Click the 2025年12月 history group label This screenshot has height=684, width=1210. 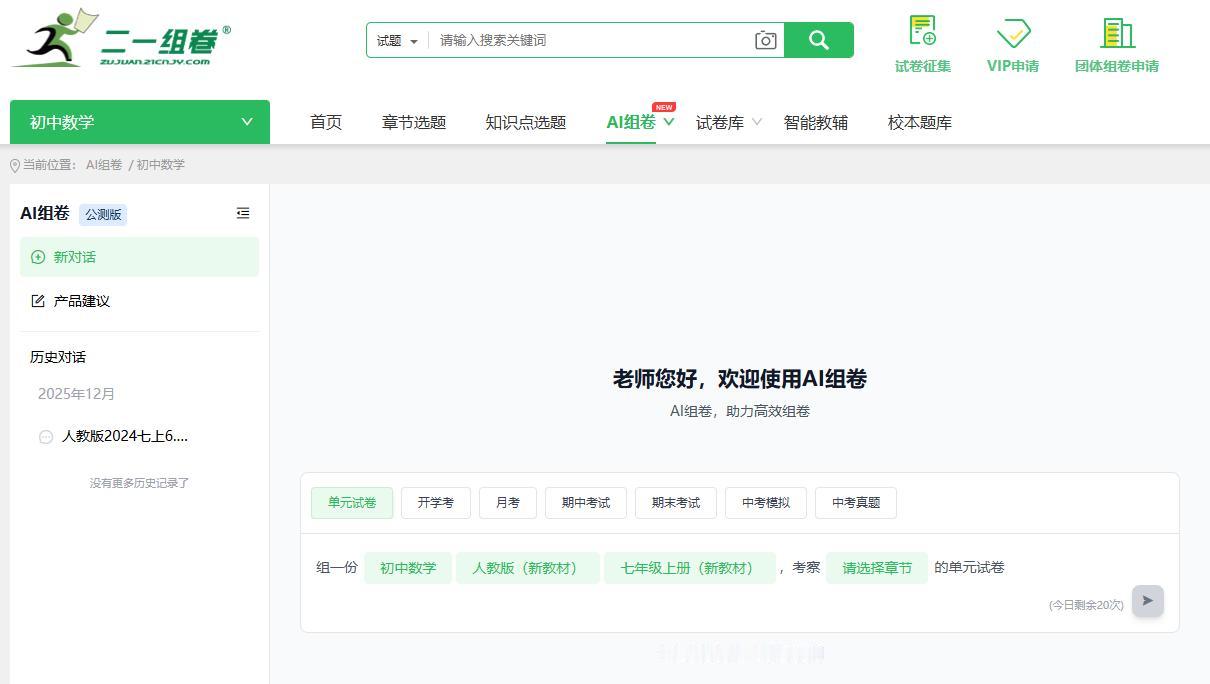pos(77,394)
